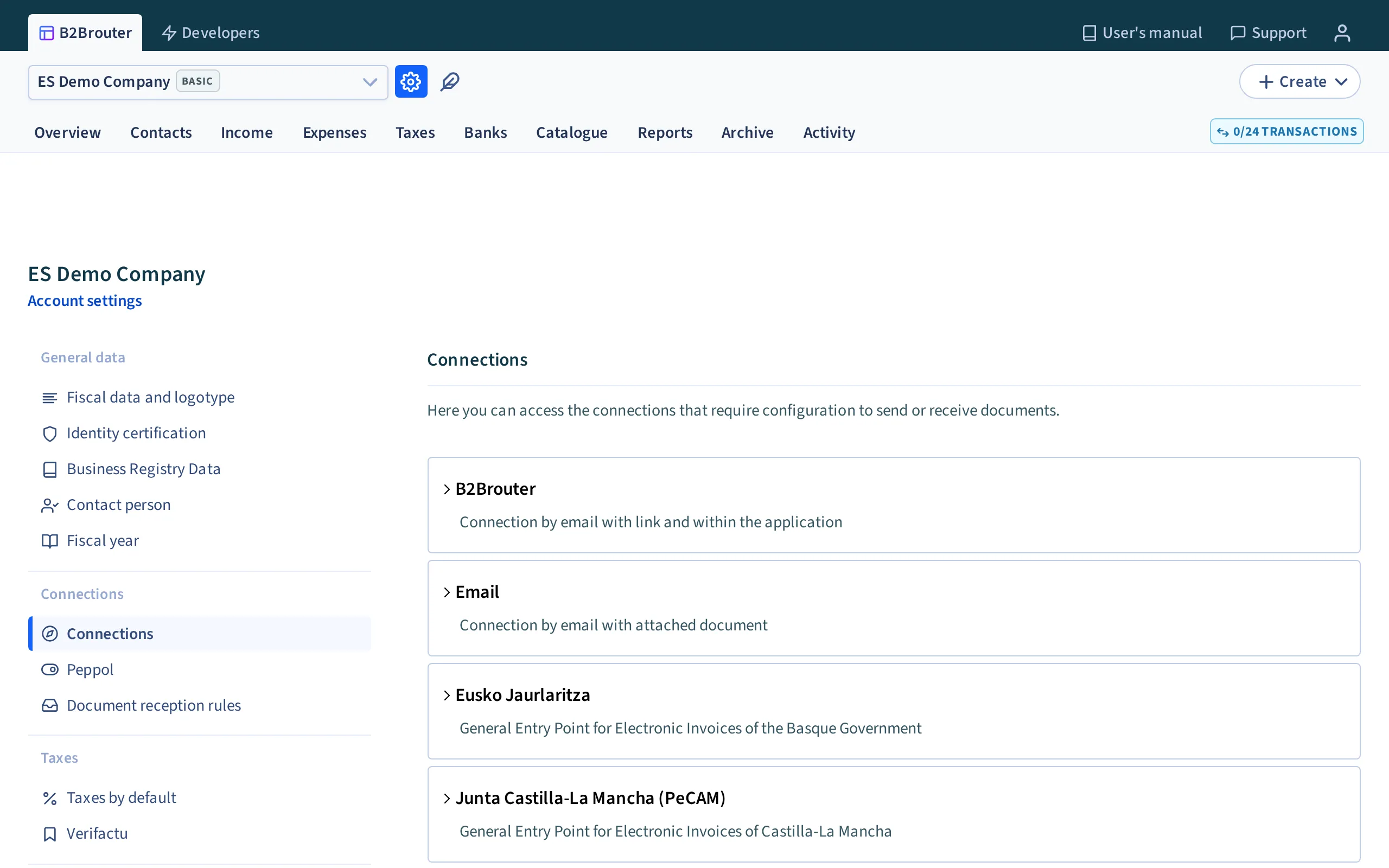The image size is (1389, 868).
Task: Click the Business Registry book icon
Action: (50, 470)
